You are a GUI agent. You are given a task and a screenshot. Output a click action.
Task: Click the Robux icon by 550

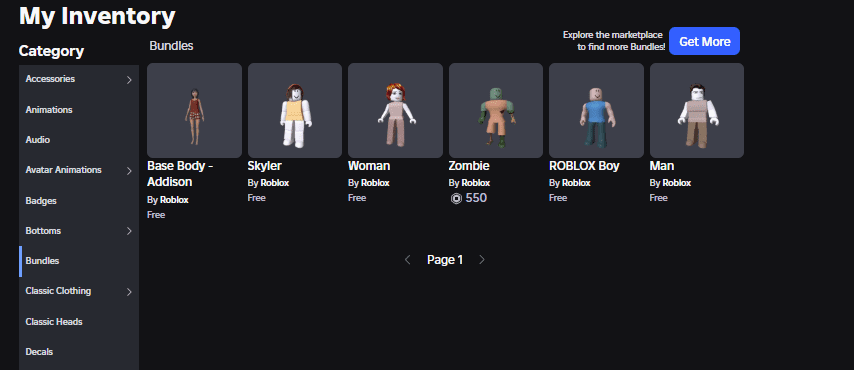click(x=456, y=198)
